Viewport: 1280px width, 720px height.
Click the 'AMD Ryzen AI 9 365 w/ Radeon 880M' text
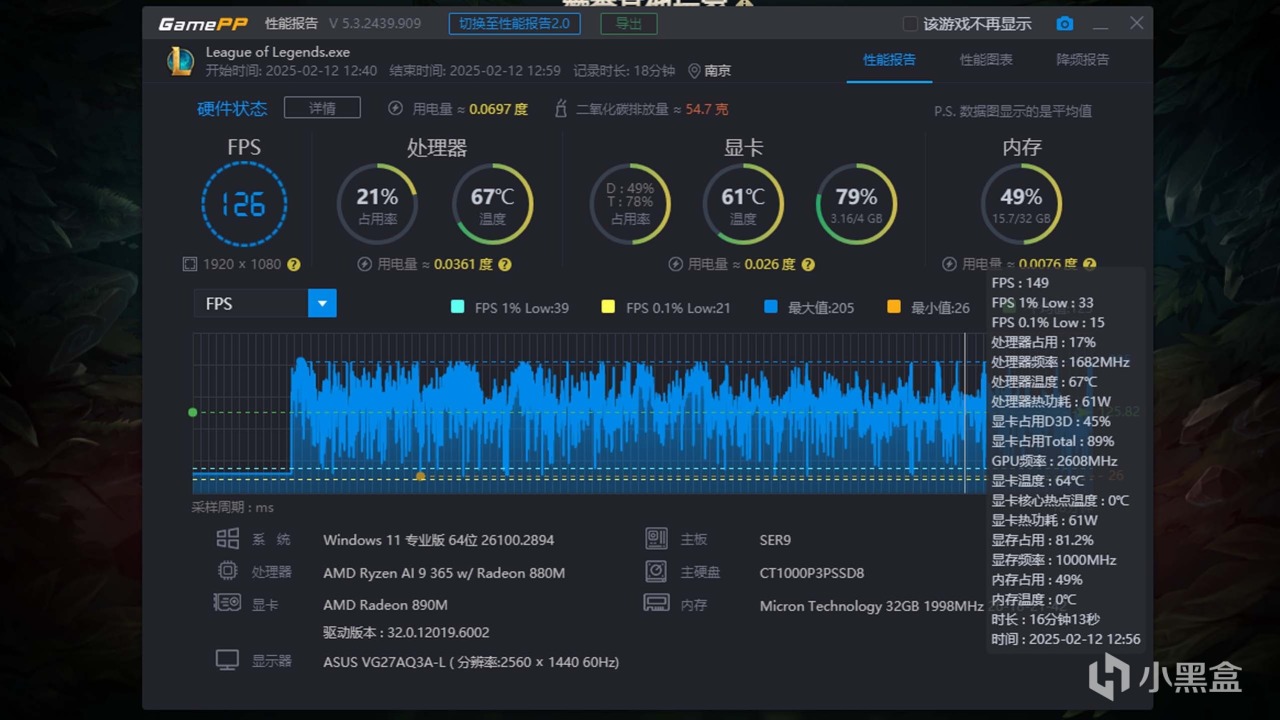(444, 573)
